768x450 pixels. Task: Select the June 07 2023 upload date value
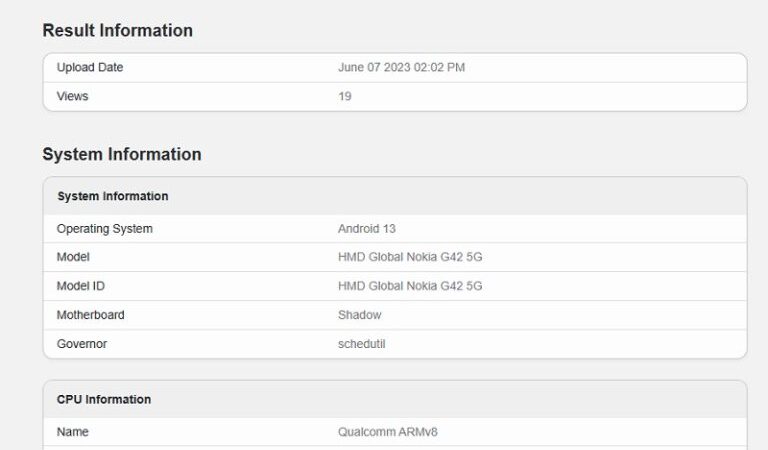(x=401, y=68)
